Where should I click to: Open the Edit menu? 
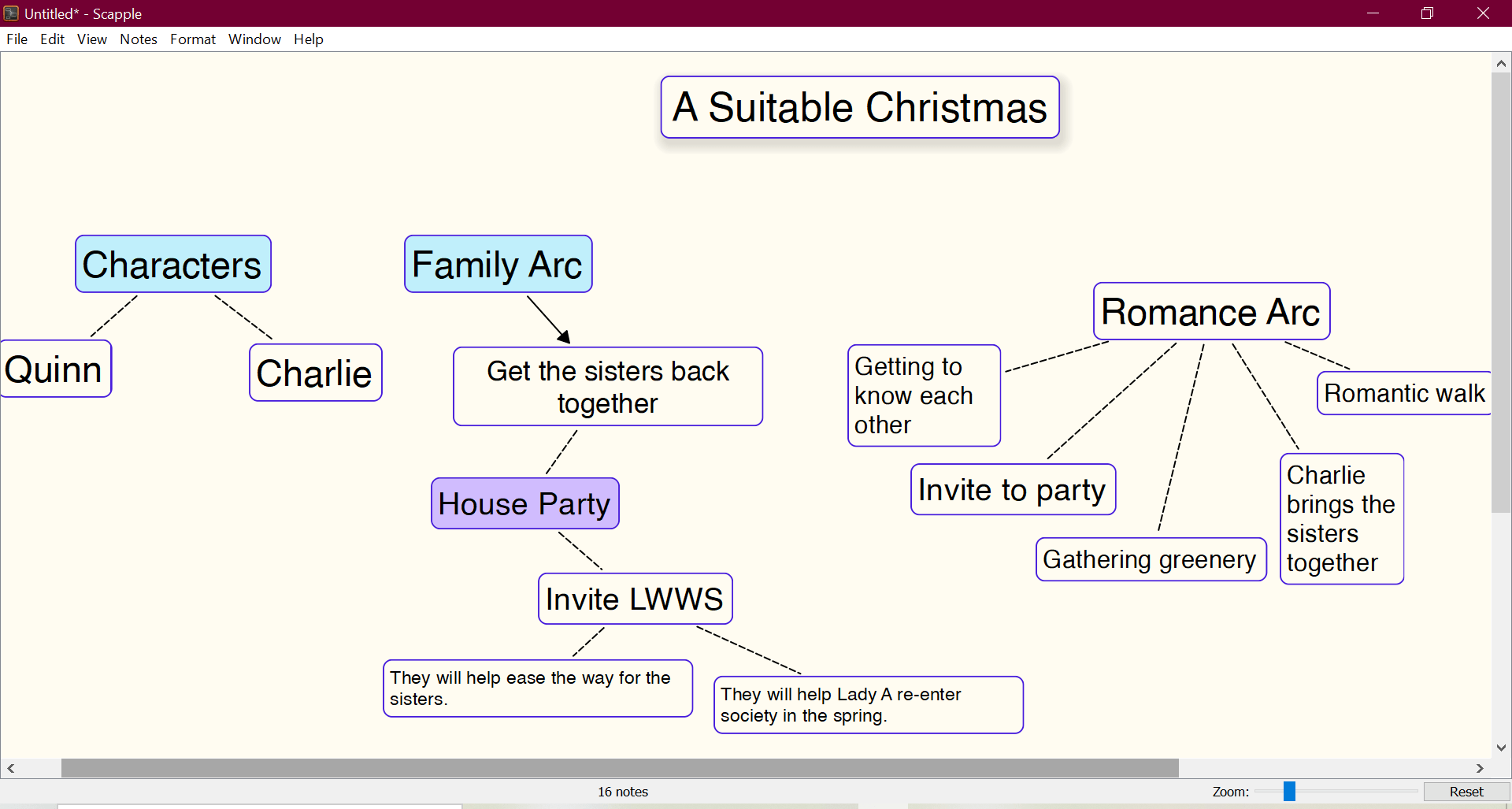tap(52, 39)
